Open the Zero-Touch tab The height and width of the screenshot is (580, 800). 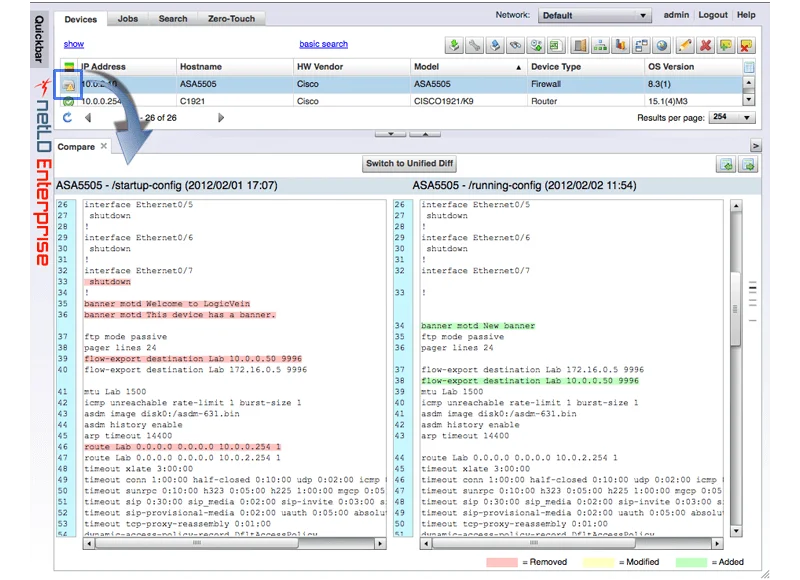click(231, 18)
